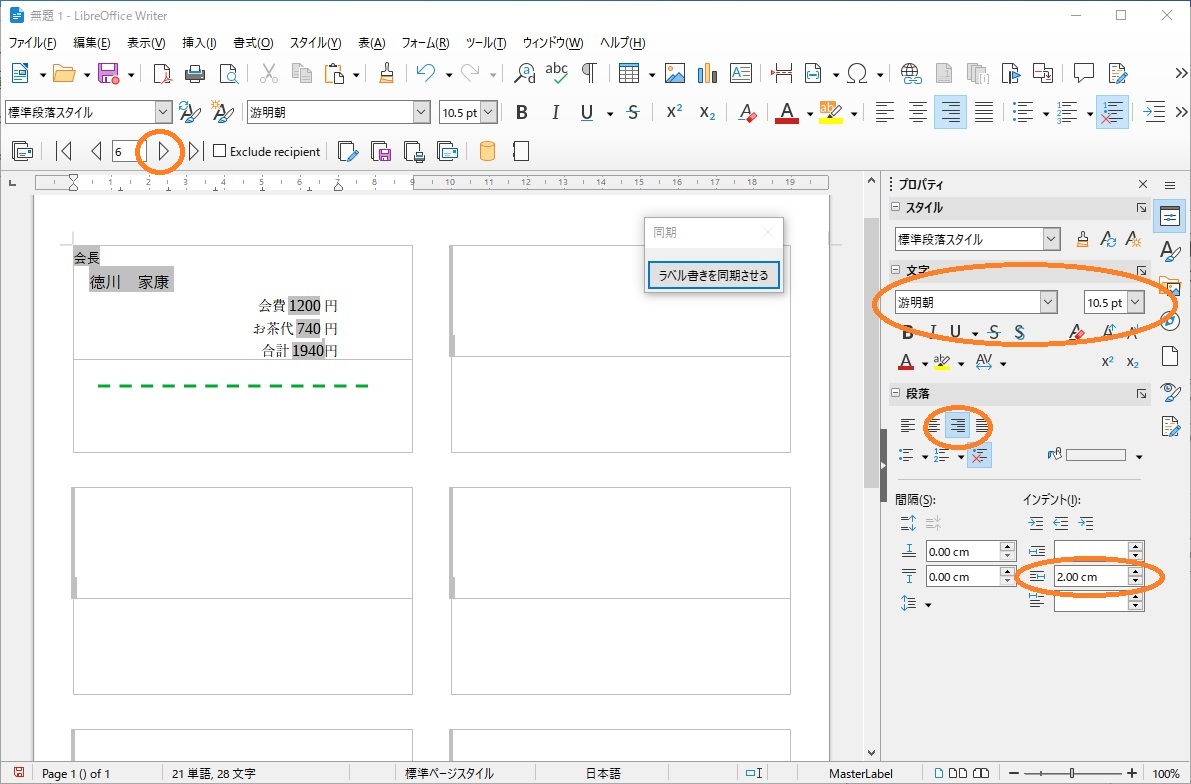Toggle Formatting Marks pilcrow icon

(x=589, y=73)
